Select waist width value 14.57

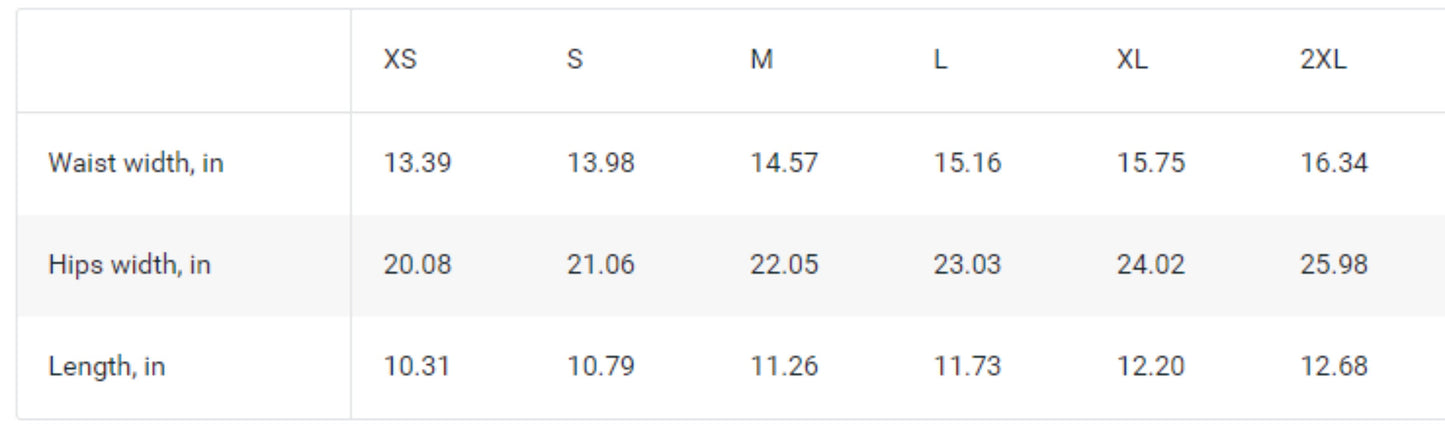(784, 163)
